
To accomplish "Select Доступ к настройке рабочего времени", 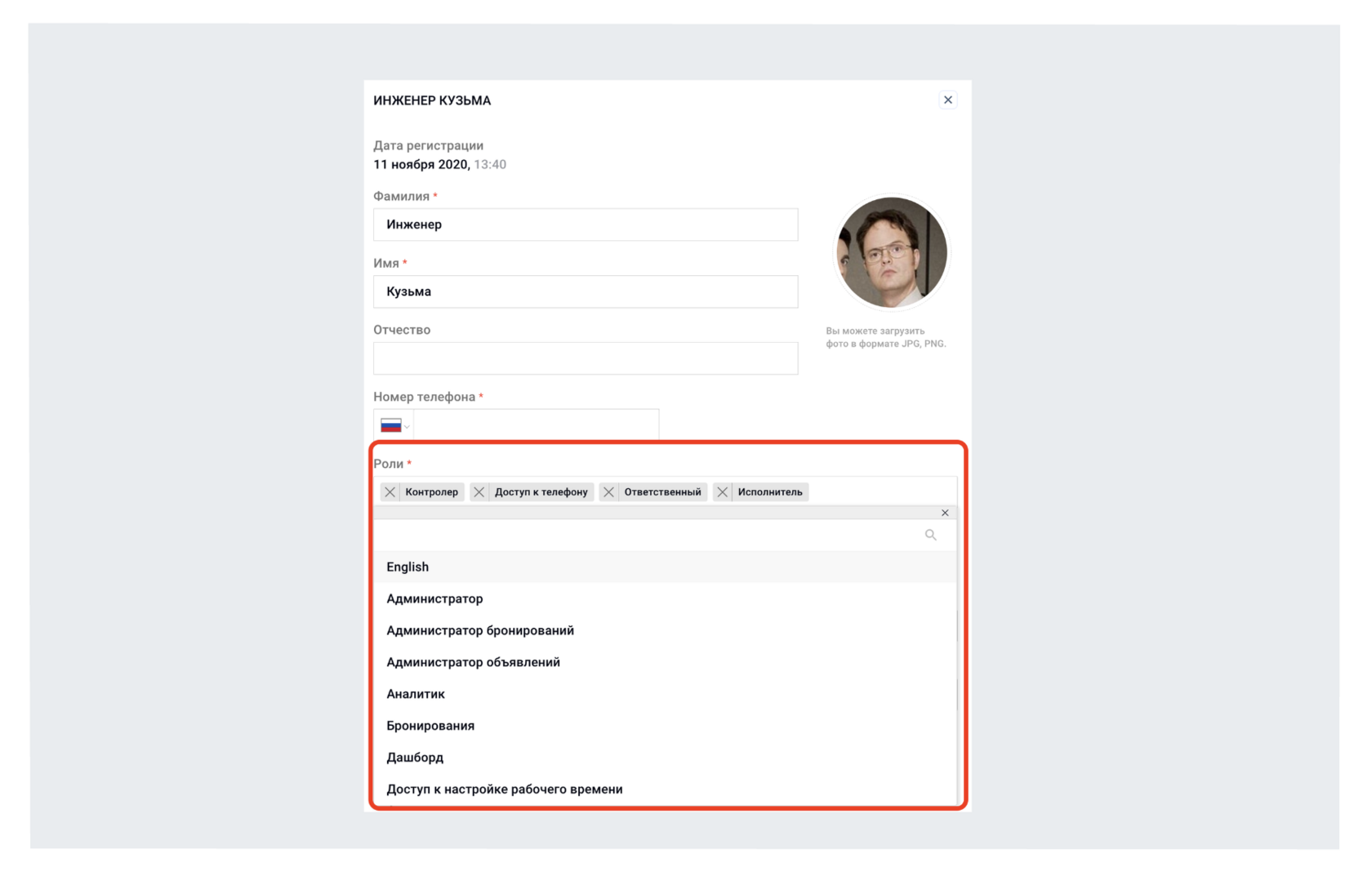I will point(665,790).
